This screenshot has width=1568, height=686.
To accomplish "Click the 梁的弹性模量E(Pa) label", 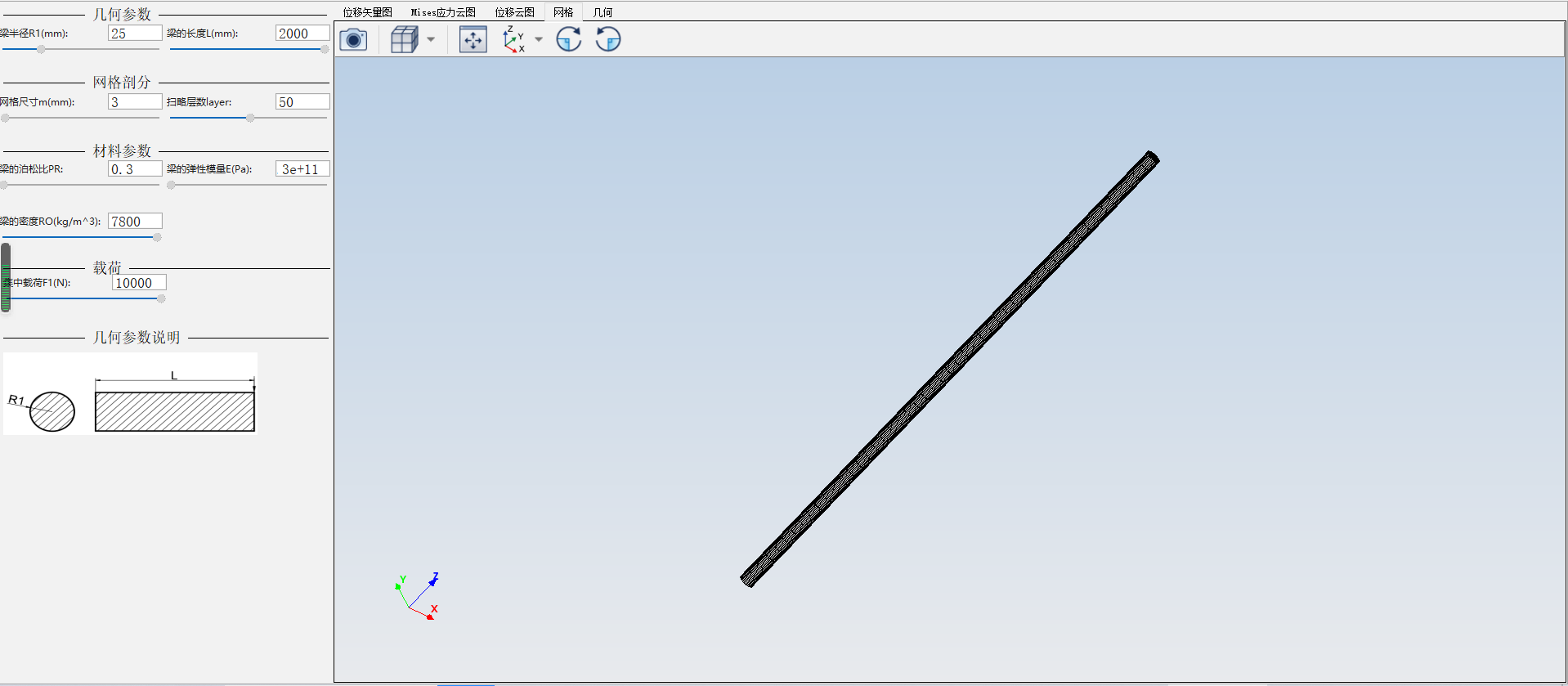I will (x=209, y=169).
